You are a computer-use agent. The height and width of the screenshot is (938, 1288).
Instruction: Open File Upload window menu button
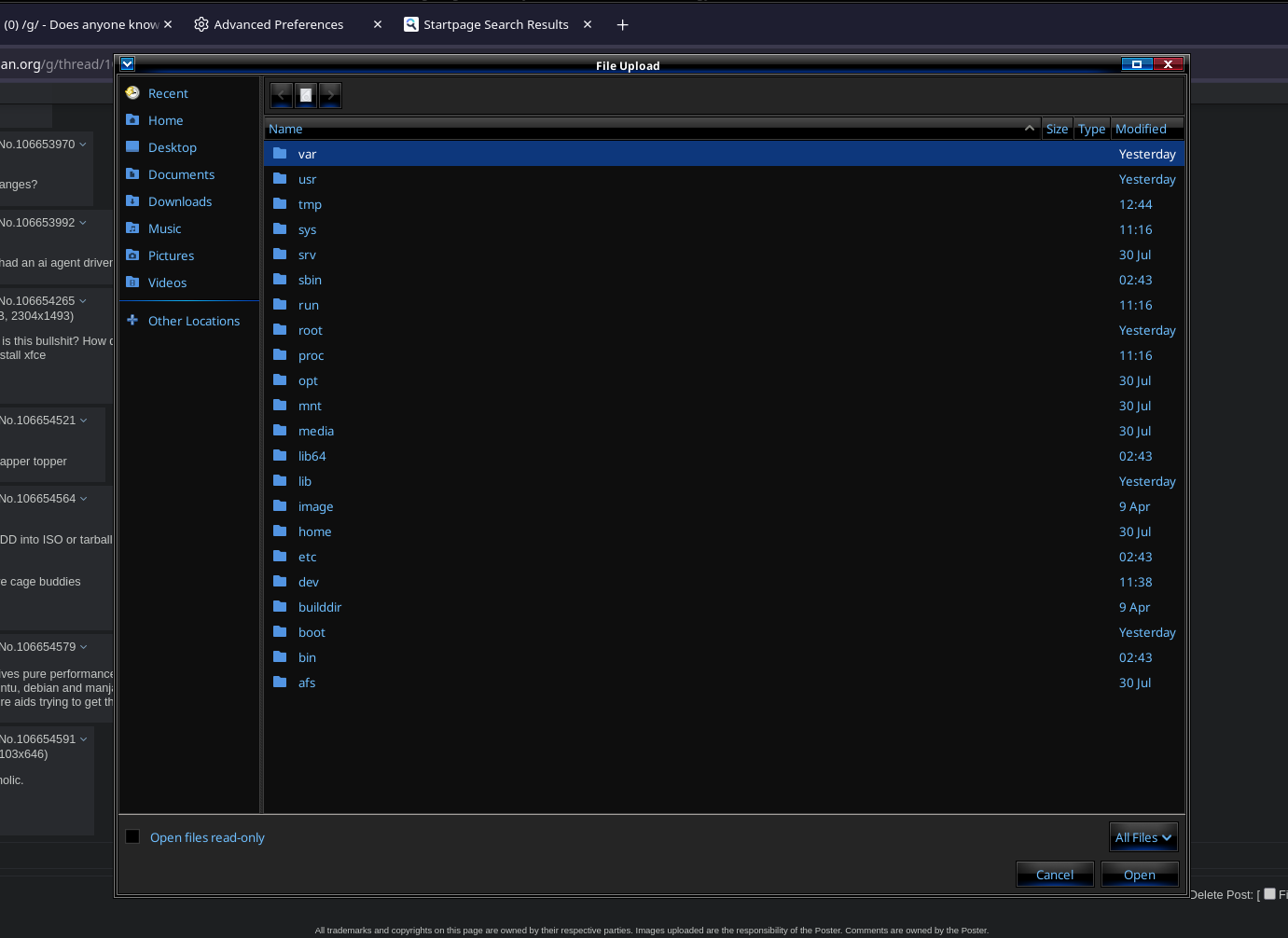tap(128, 64)
